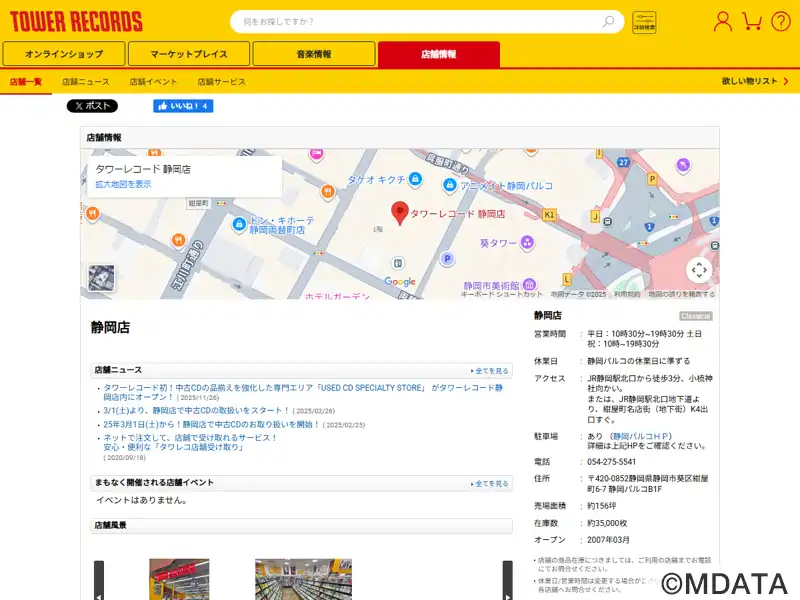Screen dimensions: 800x600
Task: Open the マーケットプレイス tab
Action: pyautogui.click(x=189, y=54)
